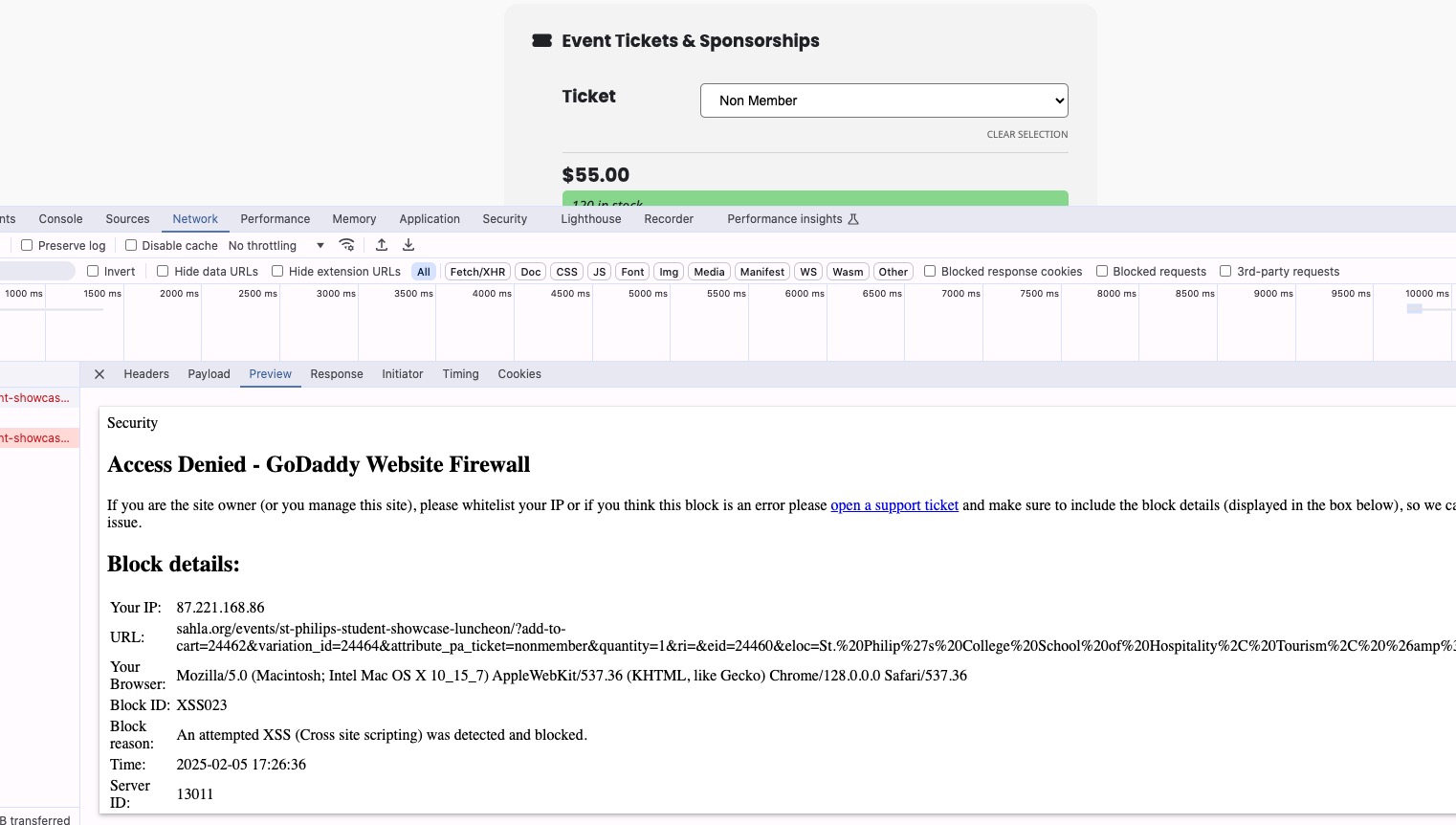Toggle the Disable cache checkbox
This screenshot has width=1456, height=825.
click(x=131, y=245)
